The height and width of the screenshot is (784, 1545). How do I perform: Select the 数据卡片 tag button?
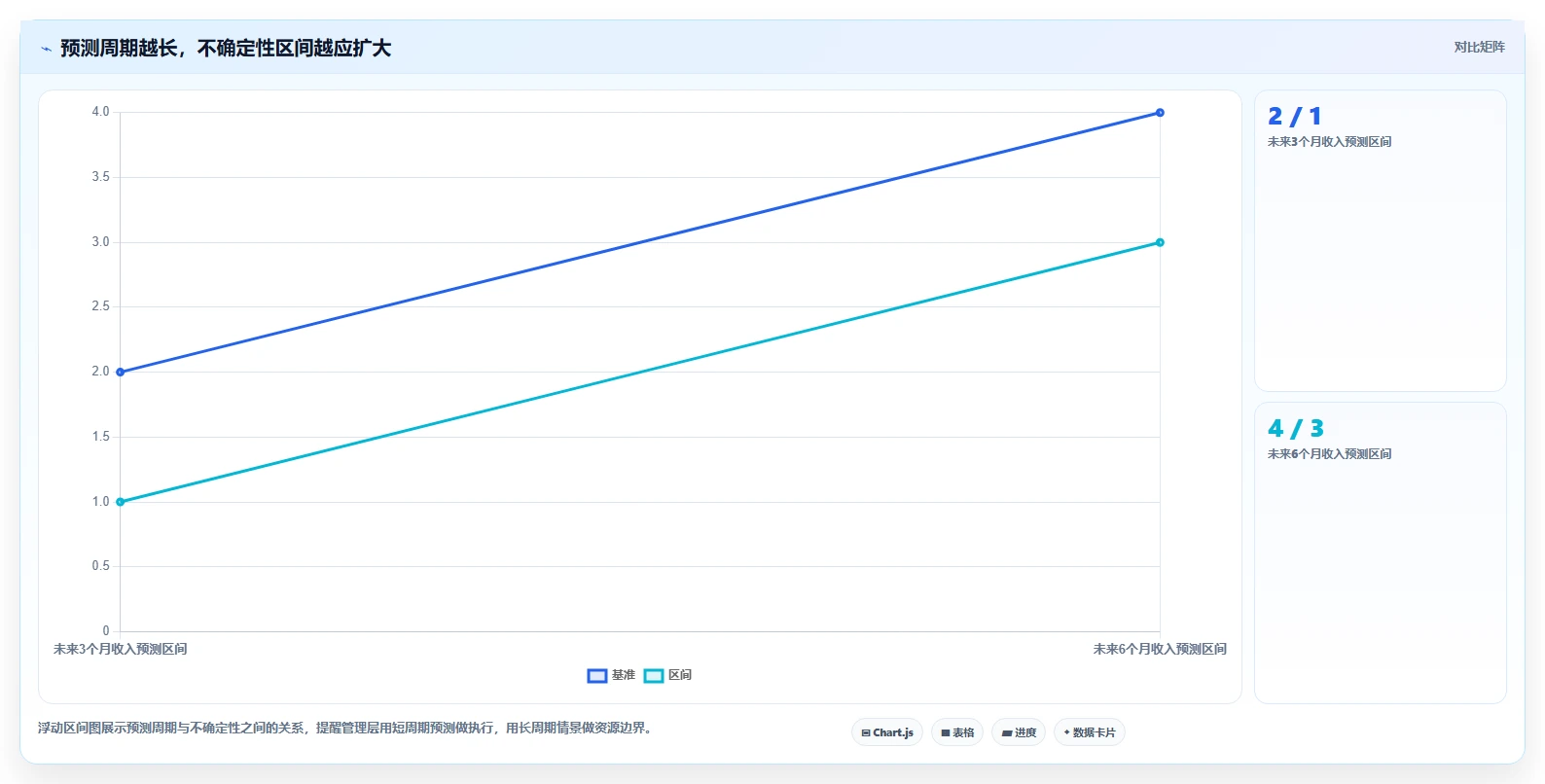click(x=1090, y=732)
